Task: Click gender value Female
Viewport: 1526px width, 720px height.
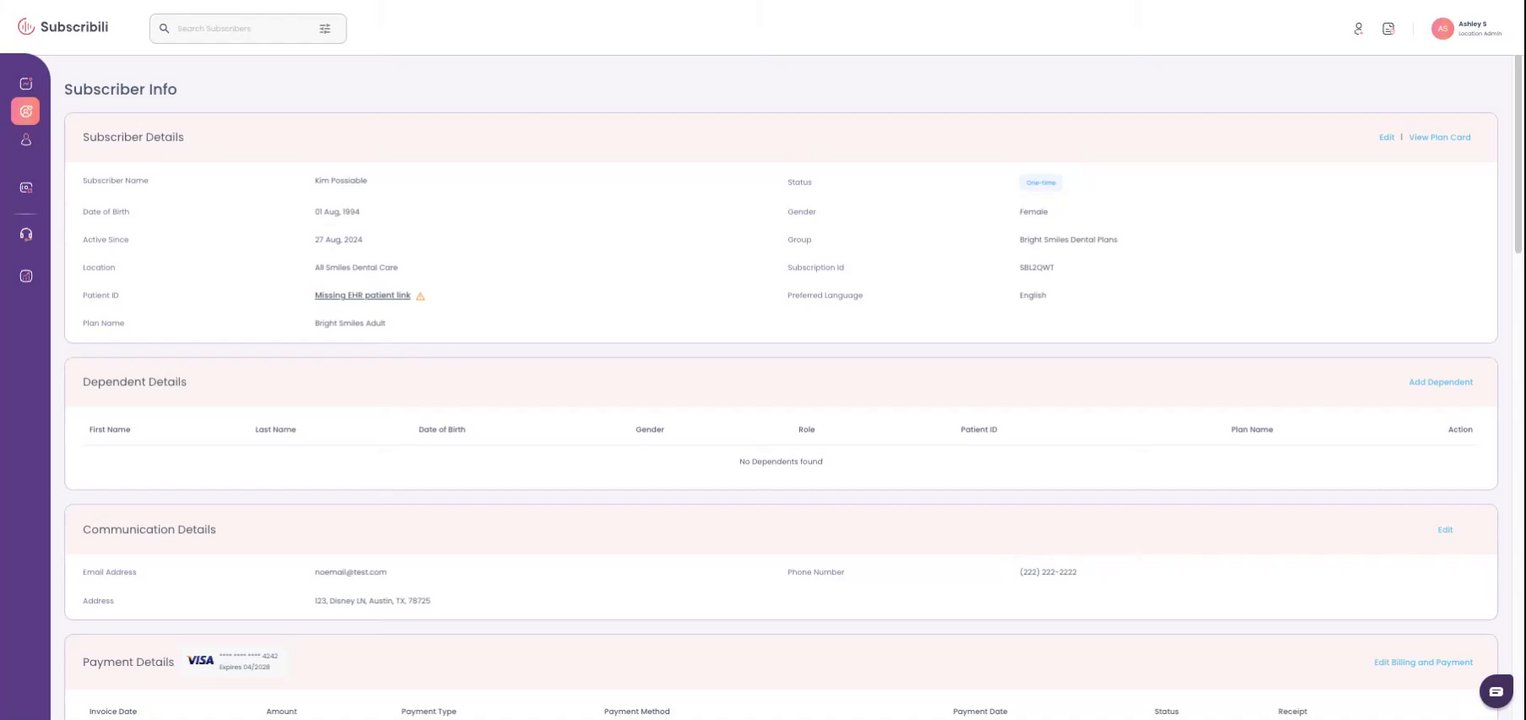Action: click(1034, 212)
